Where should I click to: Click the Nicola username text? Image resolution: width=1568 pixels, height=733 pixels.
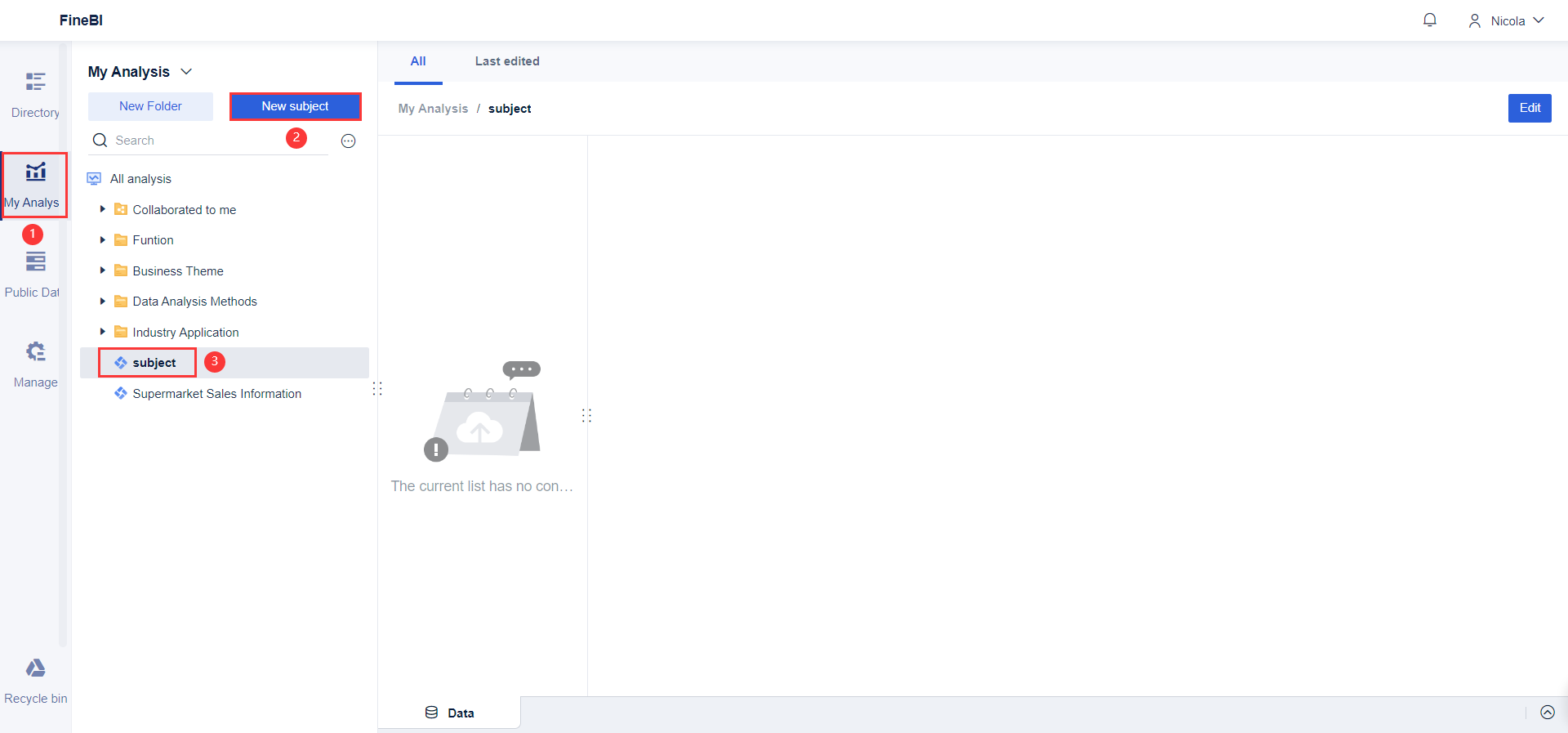1508,21
